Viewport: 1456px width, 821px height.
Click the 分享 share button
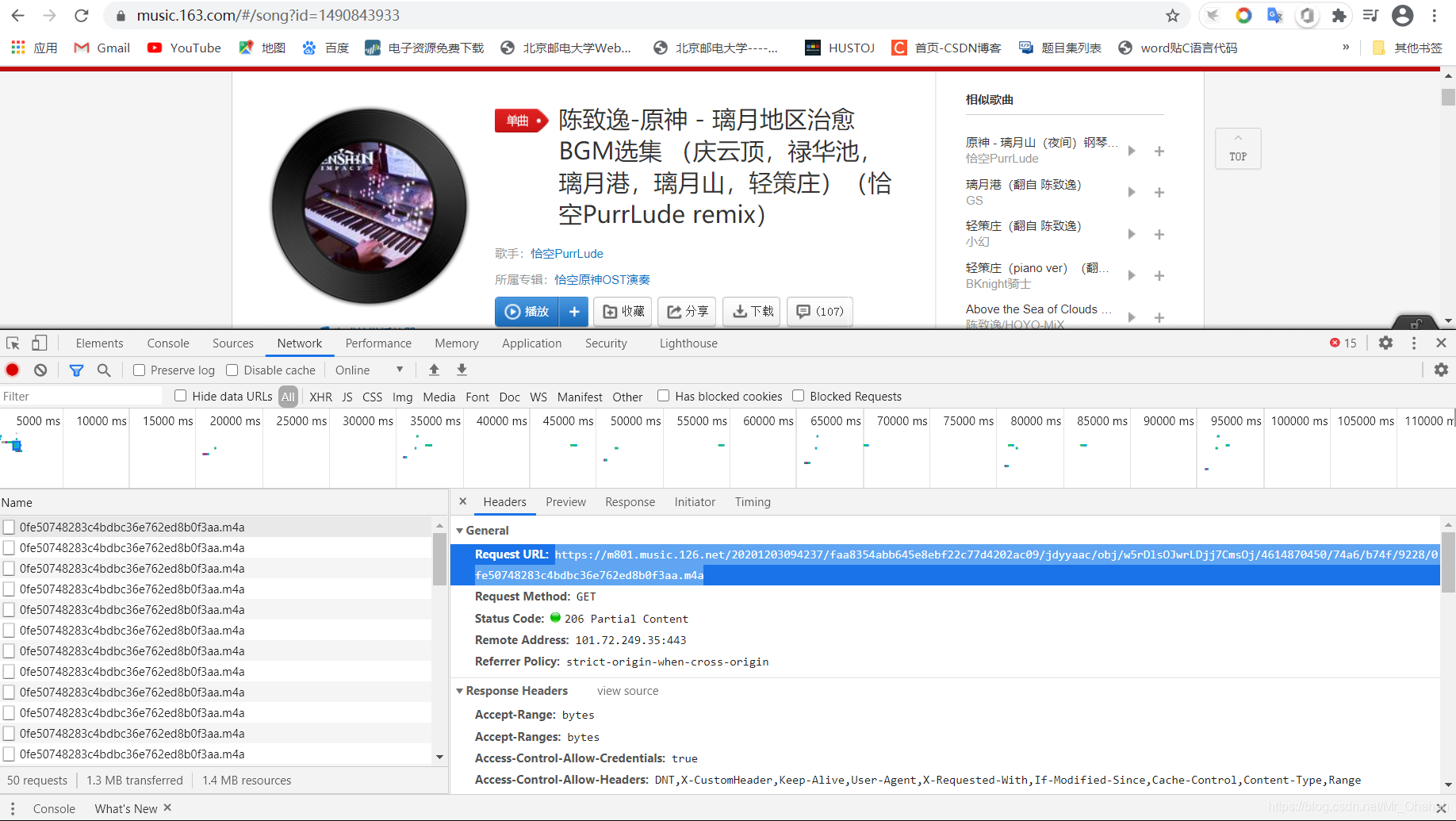(x=688, y=311)
